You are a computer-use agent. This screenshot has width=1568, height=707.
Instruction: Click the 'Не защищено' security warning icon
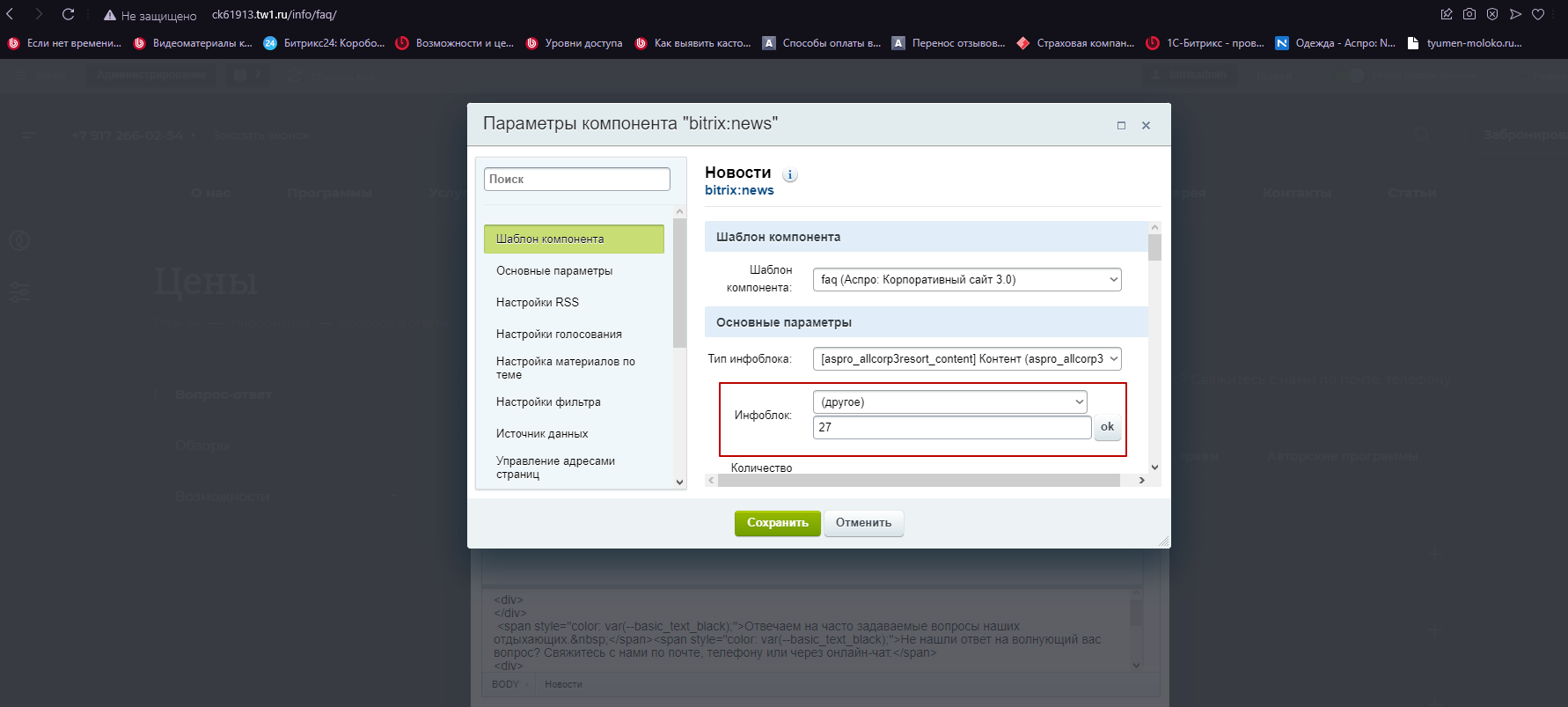[110, 15]
